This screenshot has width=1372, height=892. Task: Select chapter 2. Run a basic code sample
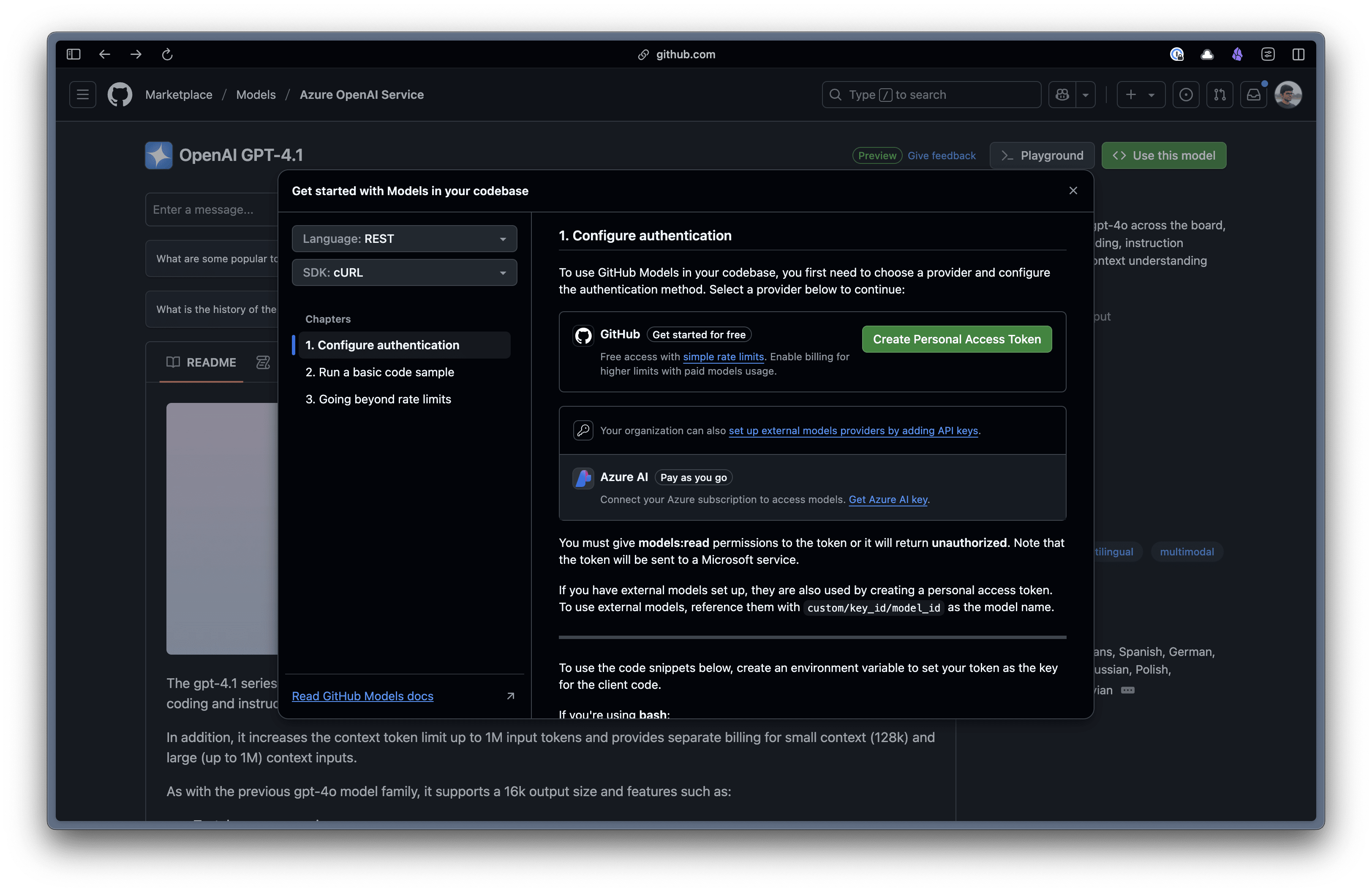pos(379,372)
